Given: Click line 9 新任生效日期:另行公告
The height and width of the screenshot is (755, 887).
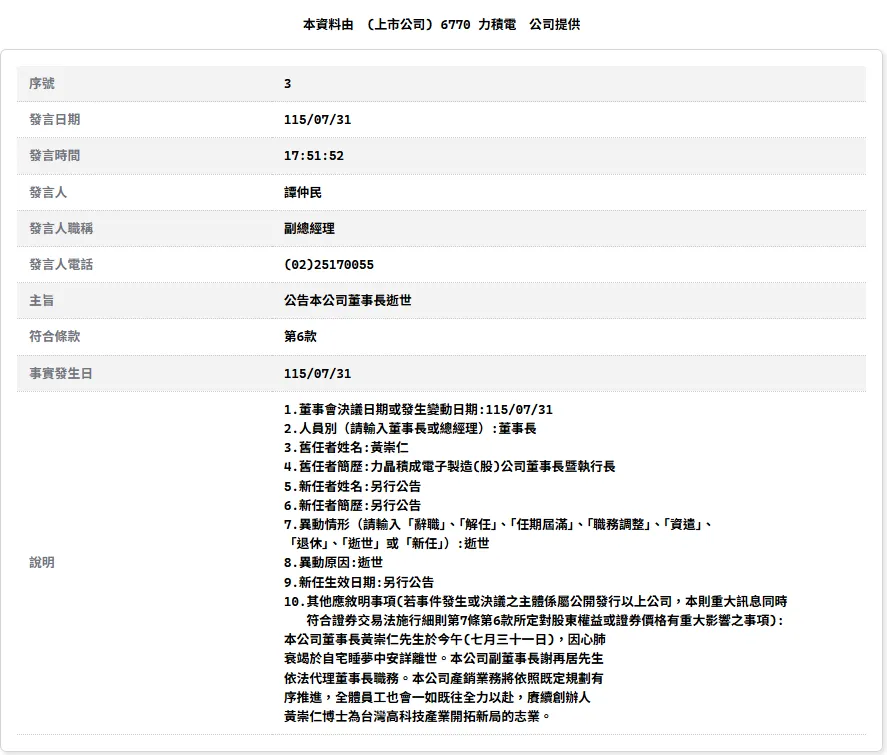Looking at the screenshot, I should [359, 582].
